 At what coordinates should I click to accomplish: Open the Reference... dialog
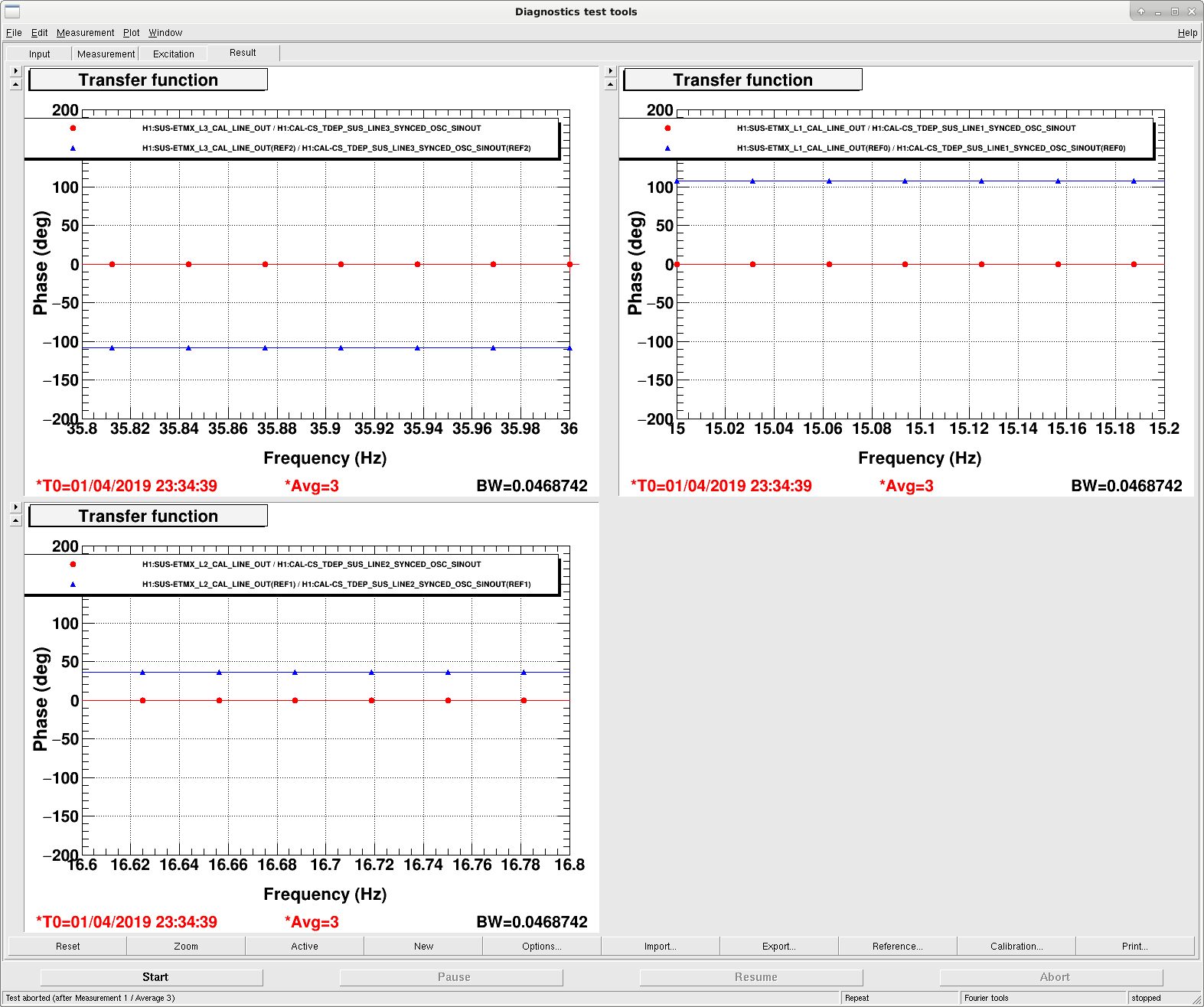tap(898, 947)
